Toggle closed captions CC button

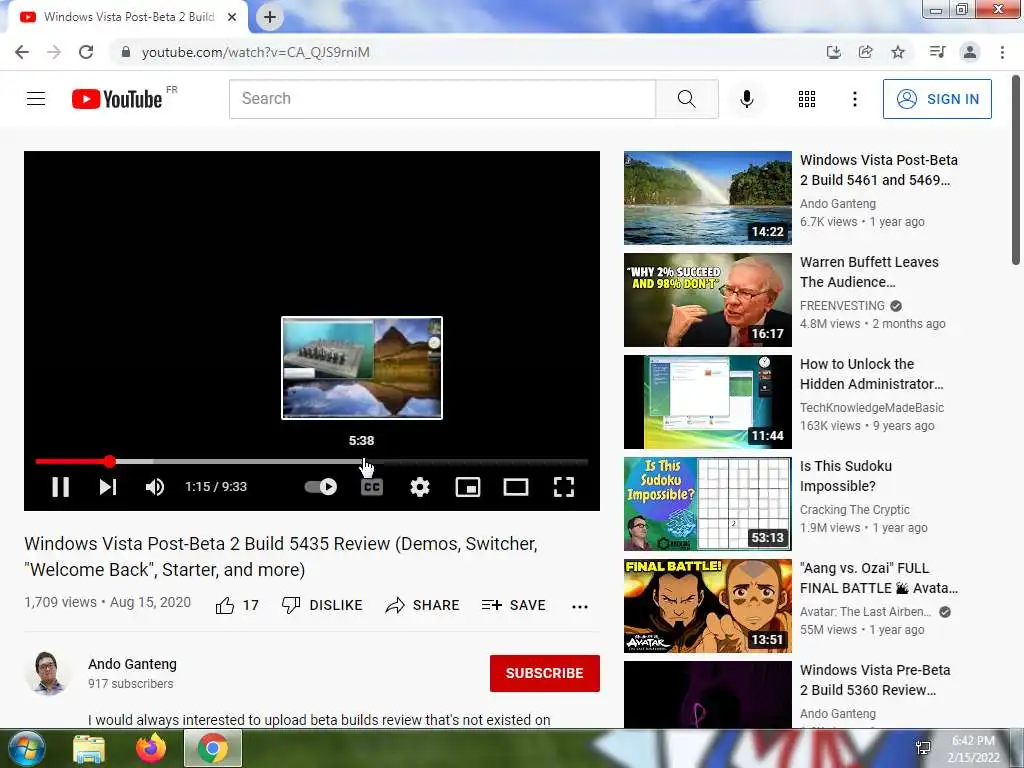372,487
